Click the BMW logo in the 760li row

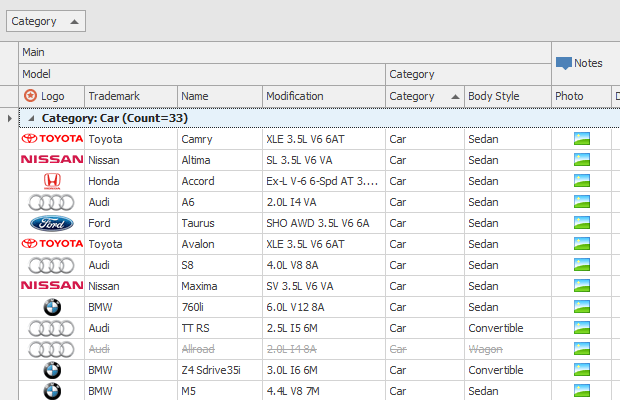click(52, 307)
